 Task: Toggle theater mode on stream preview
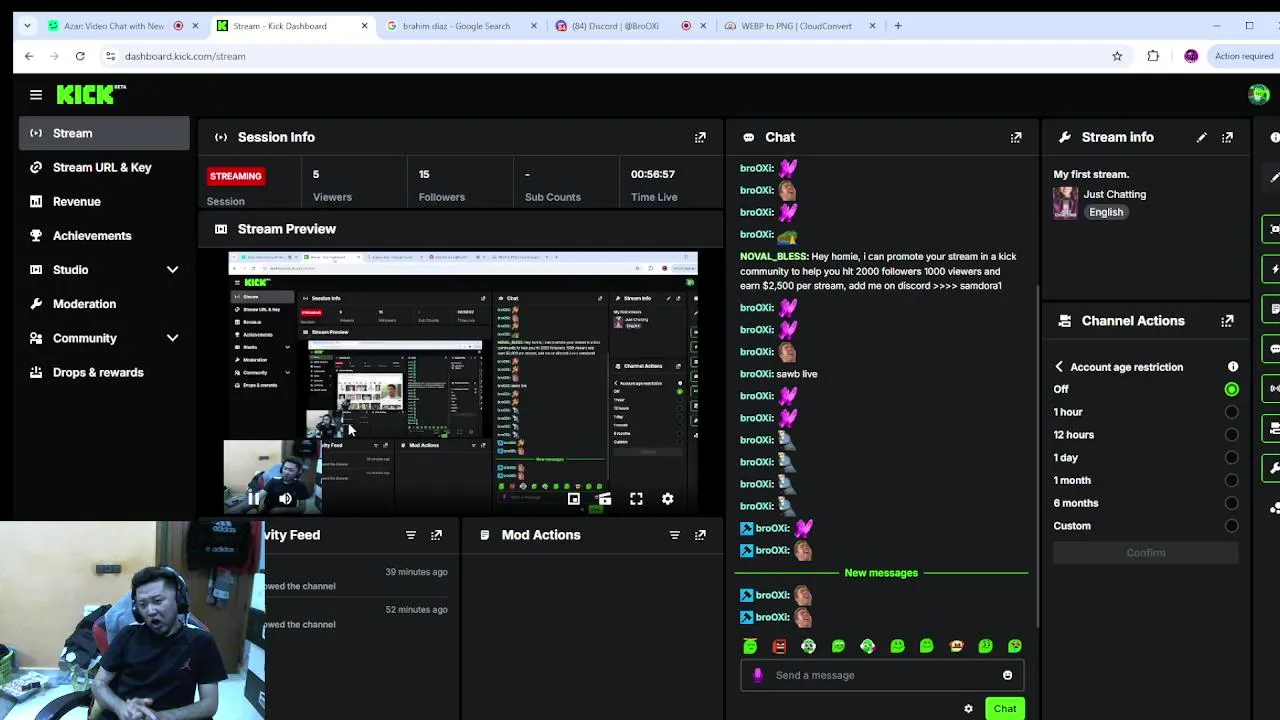(604, 498)
